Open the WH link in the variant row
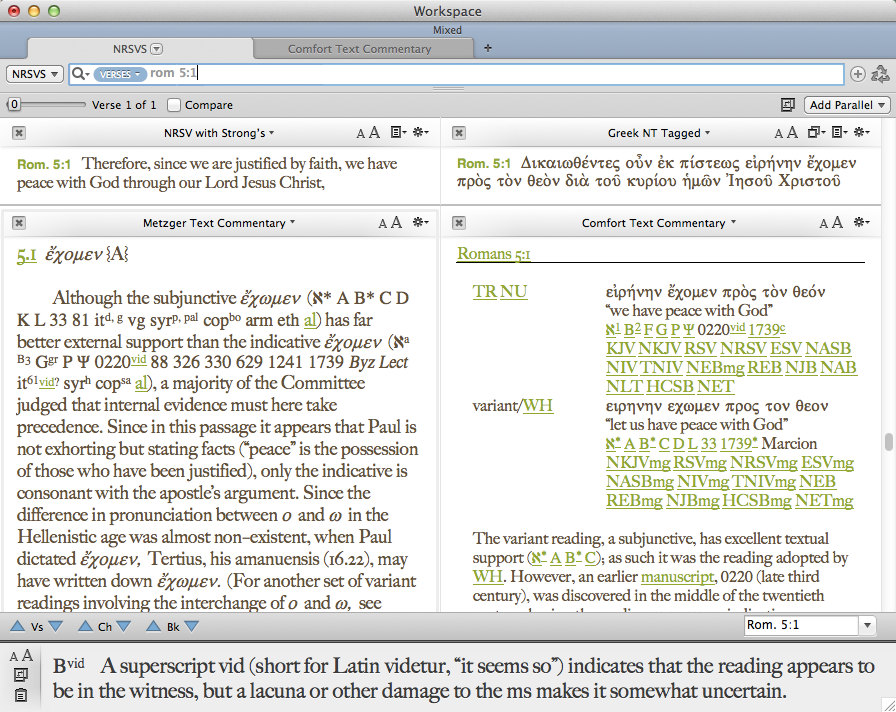 [538, 405]
